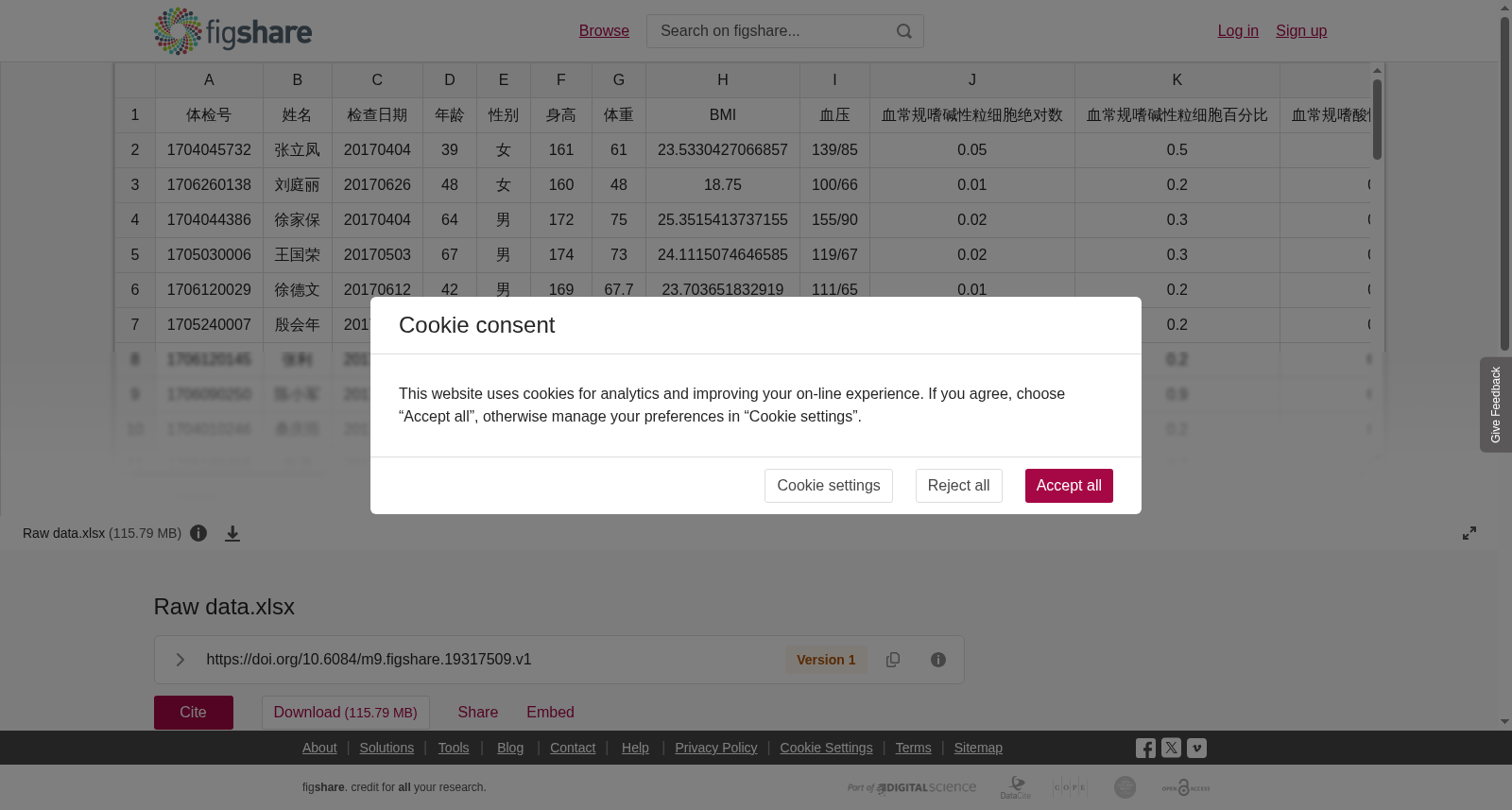The width and height of the screenshot is (1512, 810).
Task: Click the COPE footer logo
Action: (1070, 787)
